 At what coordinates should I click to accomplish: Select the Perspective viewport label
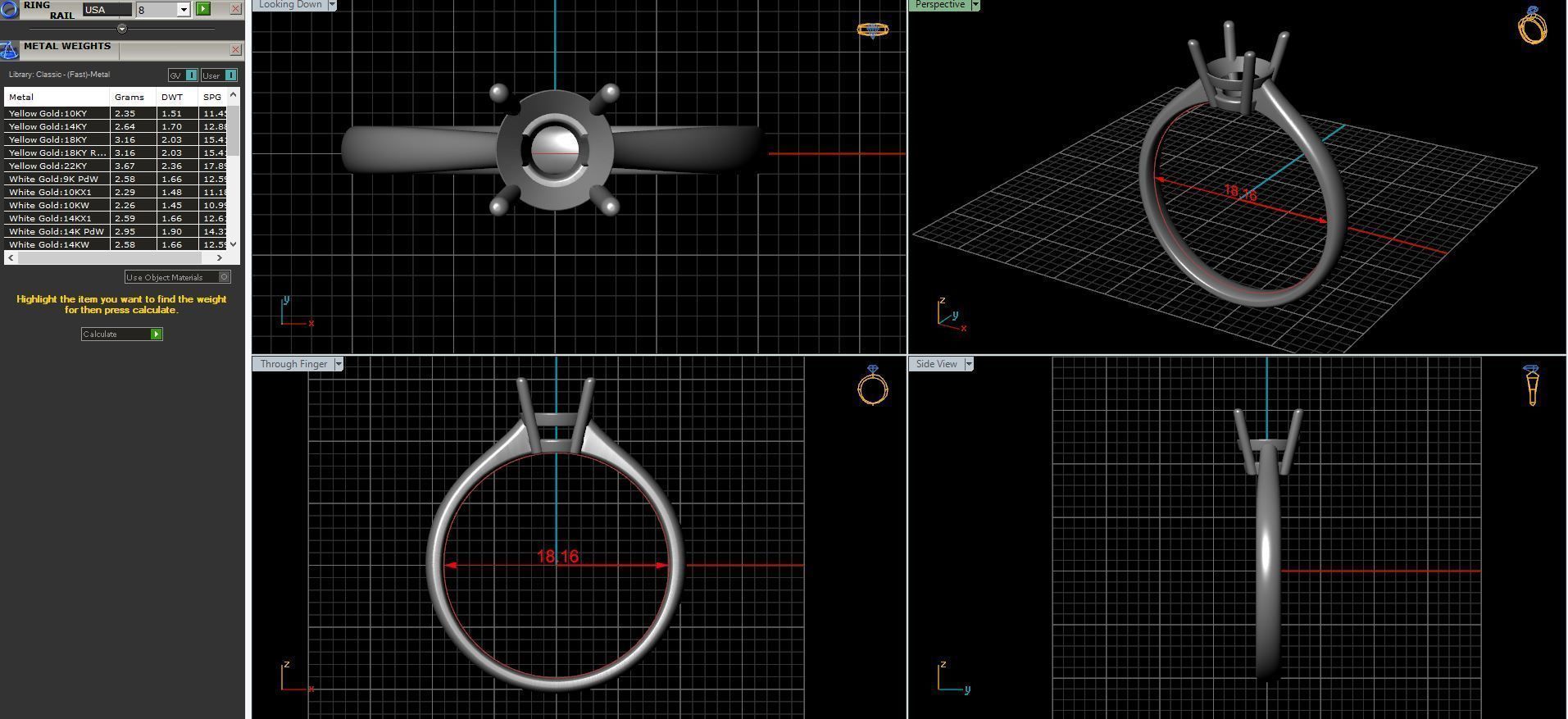(940, 4)
